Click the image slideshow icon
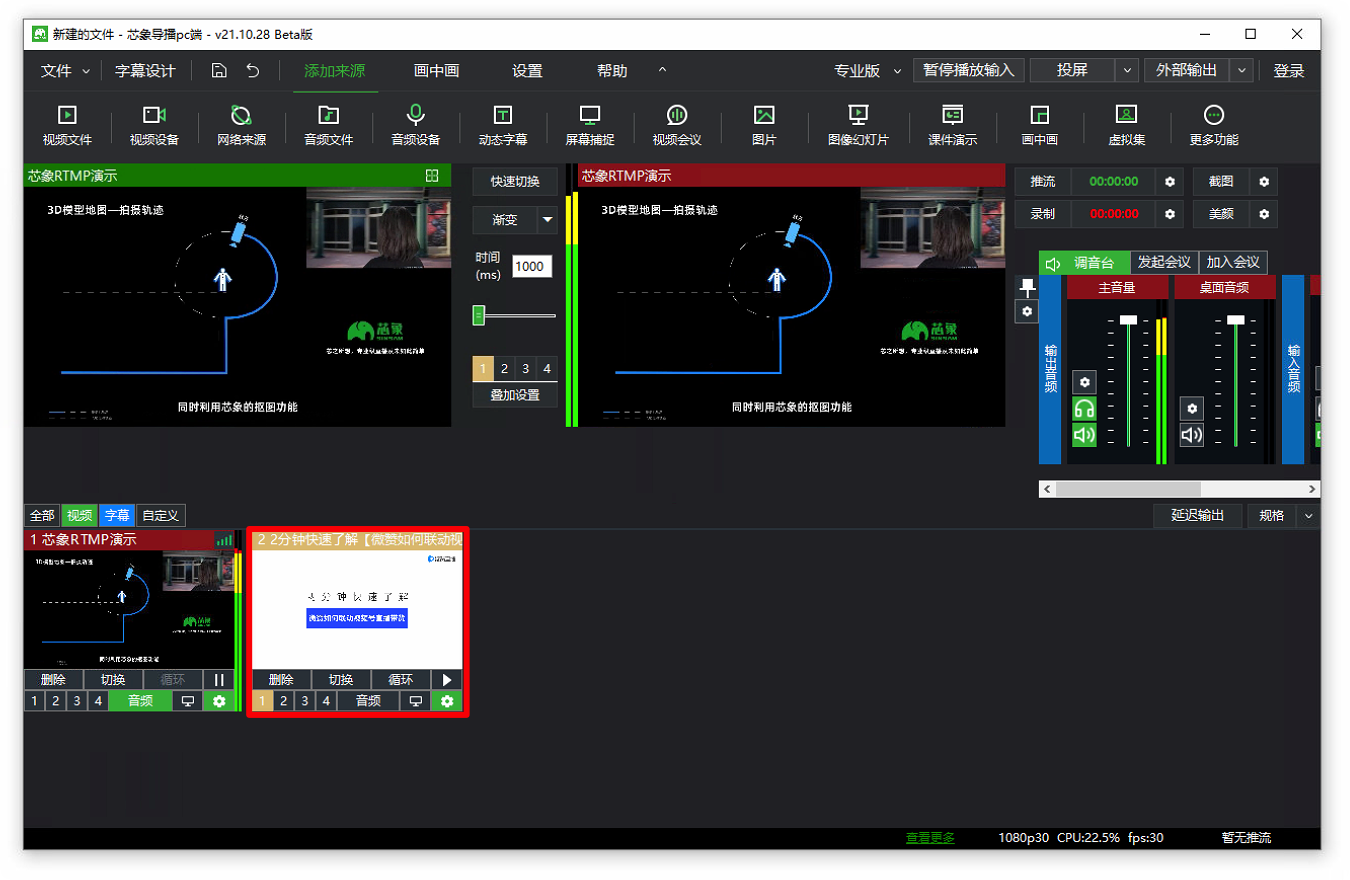The height and width of the screenshot is (880, 1350). click(858, 126)
